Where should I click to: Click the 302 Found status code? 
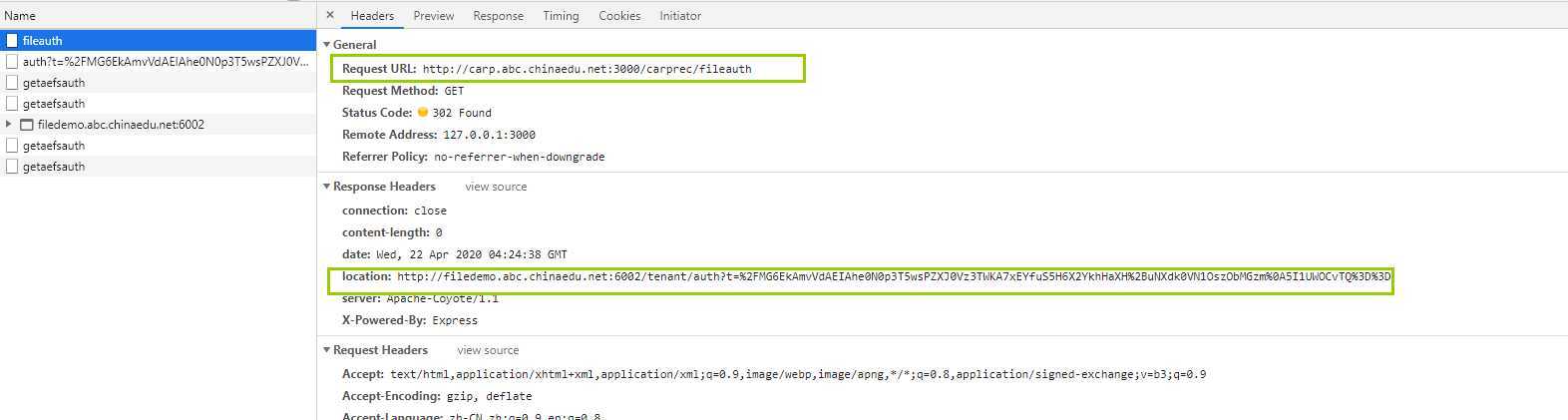(462, 113)
